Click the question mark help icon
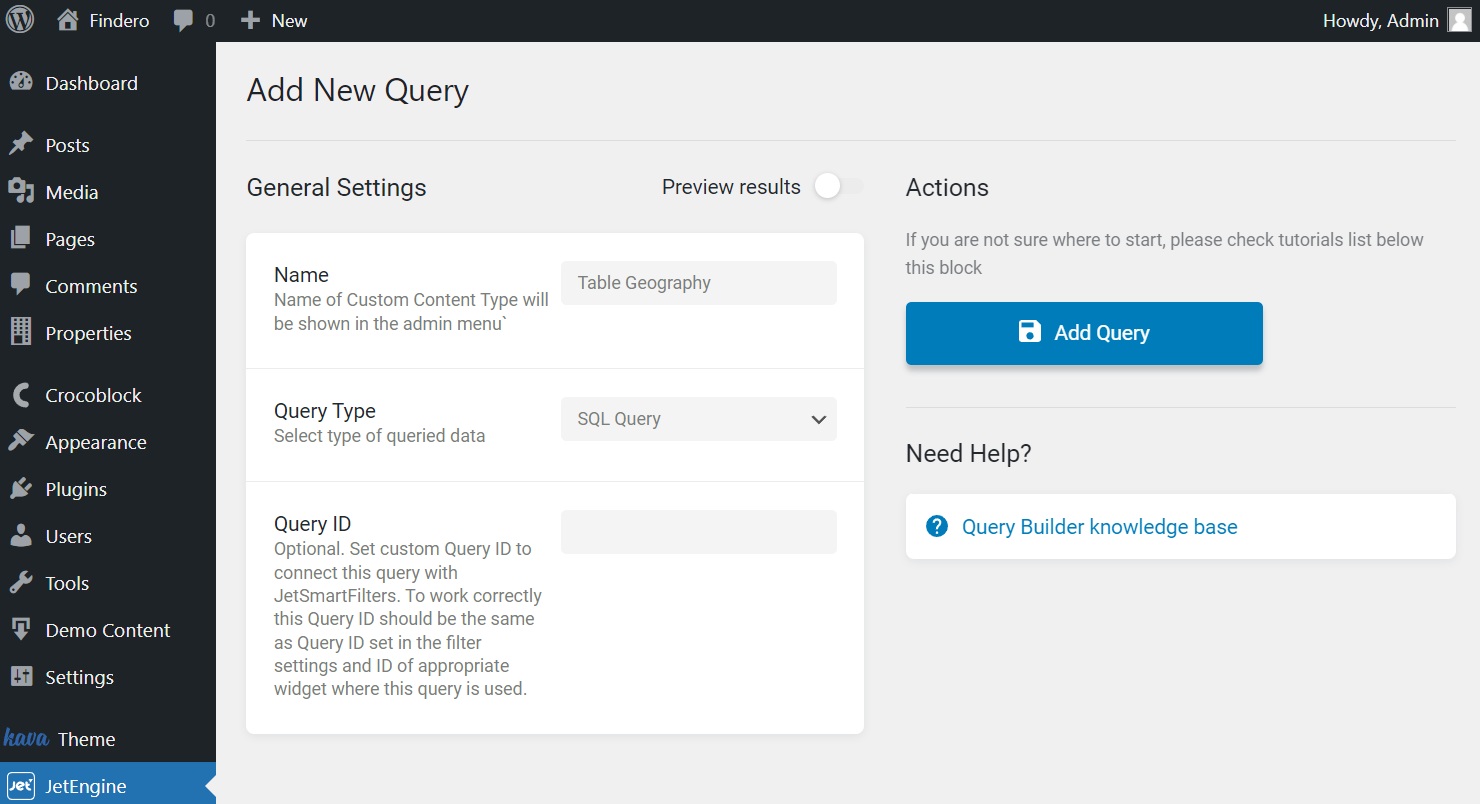The image size is (1480, 804). pyautogui.click(x=937, y=526)
